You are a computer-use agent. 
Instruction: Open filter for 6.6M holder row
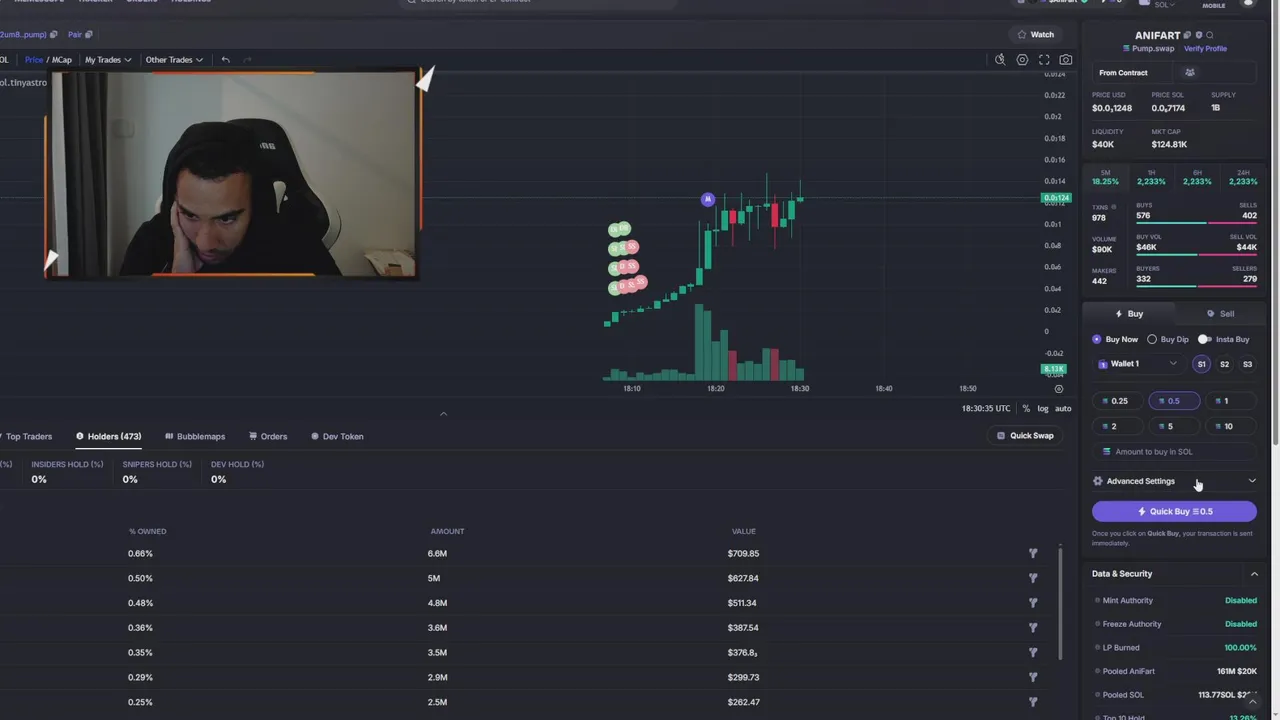tap(1033, 553)
